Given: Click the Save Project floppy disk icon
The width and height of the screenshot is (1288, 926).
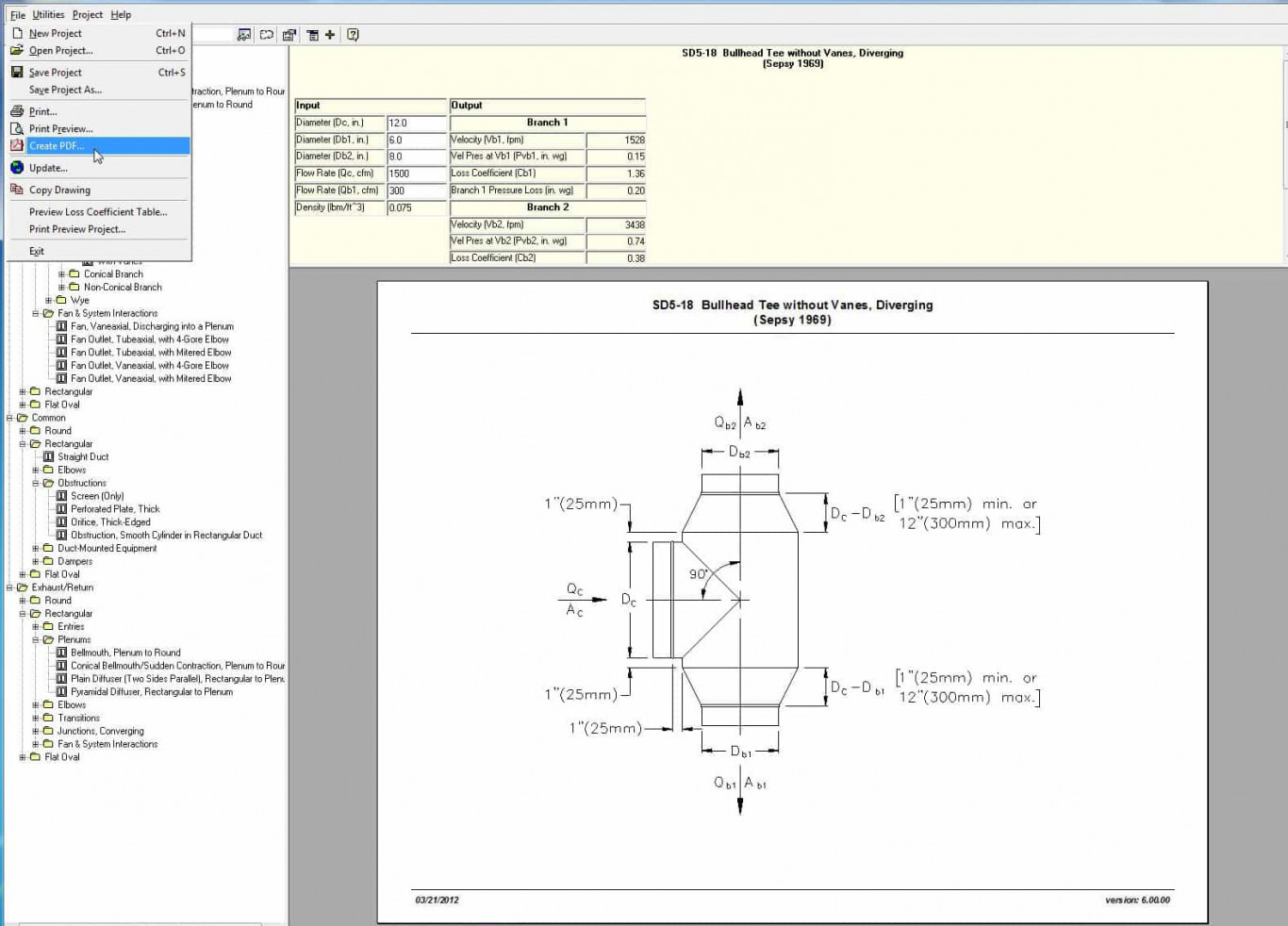Looking at the screenshot, I should point(17,72).
